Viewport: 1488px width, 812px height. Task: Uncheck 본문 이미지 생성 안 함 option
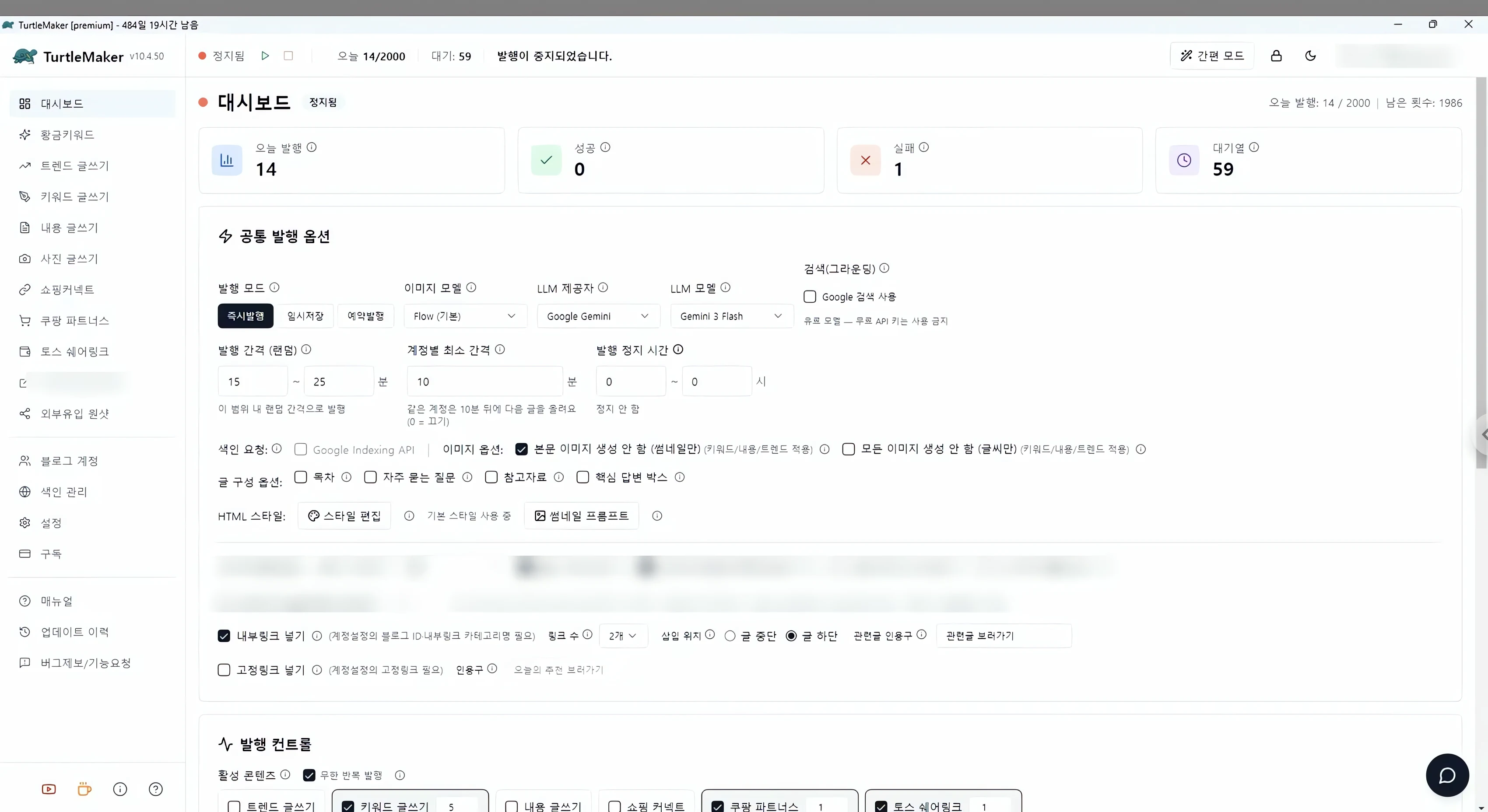click(x=521, y=449)
